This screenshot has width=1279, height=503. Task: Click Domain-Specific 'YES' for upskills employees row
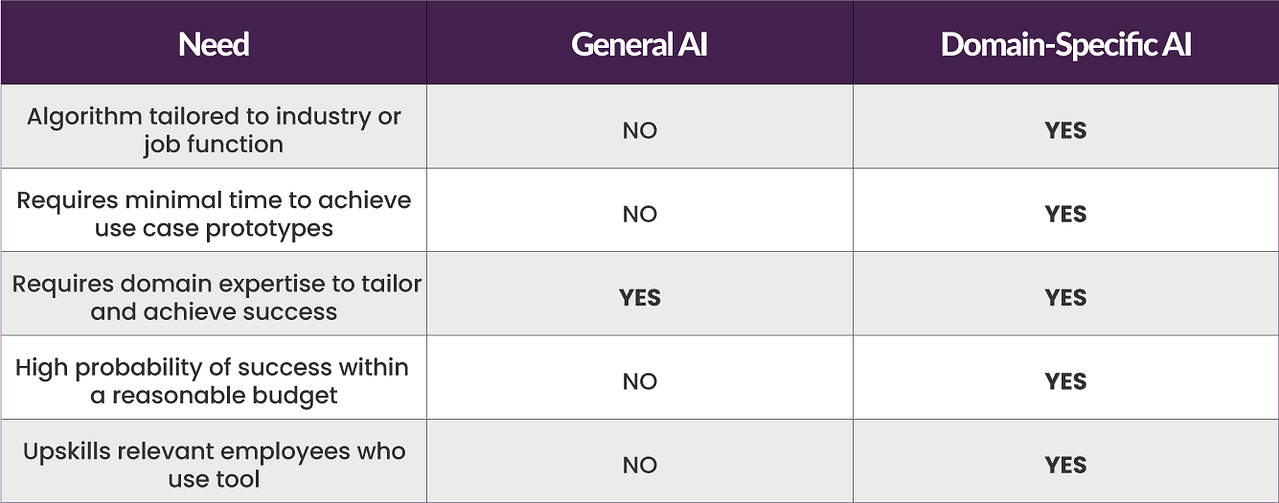pyautogui.click(x=1066, y=466)
